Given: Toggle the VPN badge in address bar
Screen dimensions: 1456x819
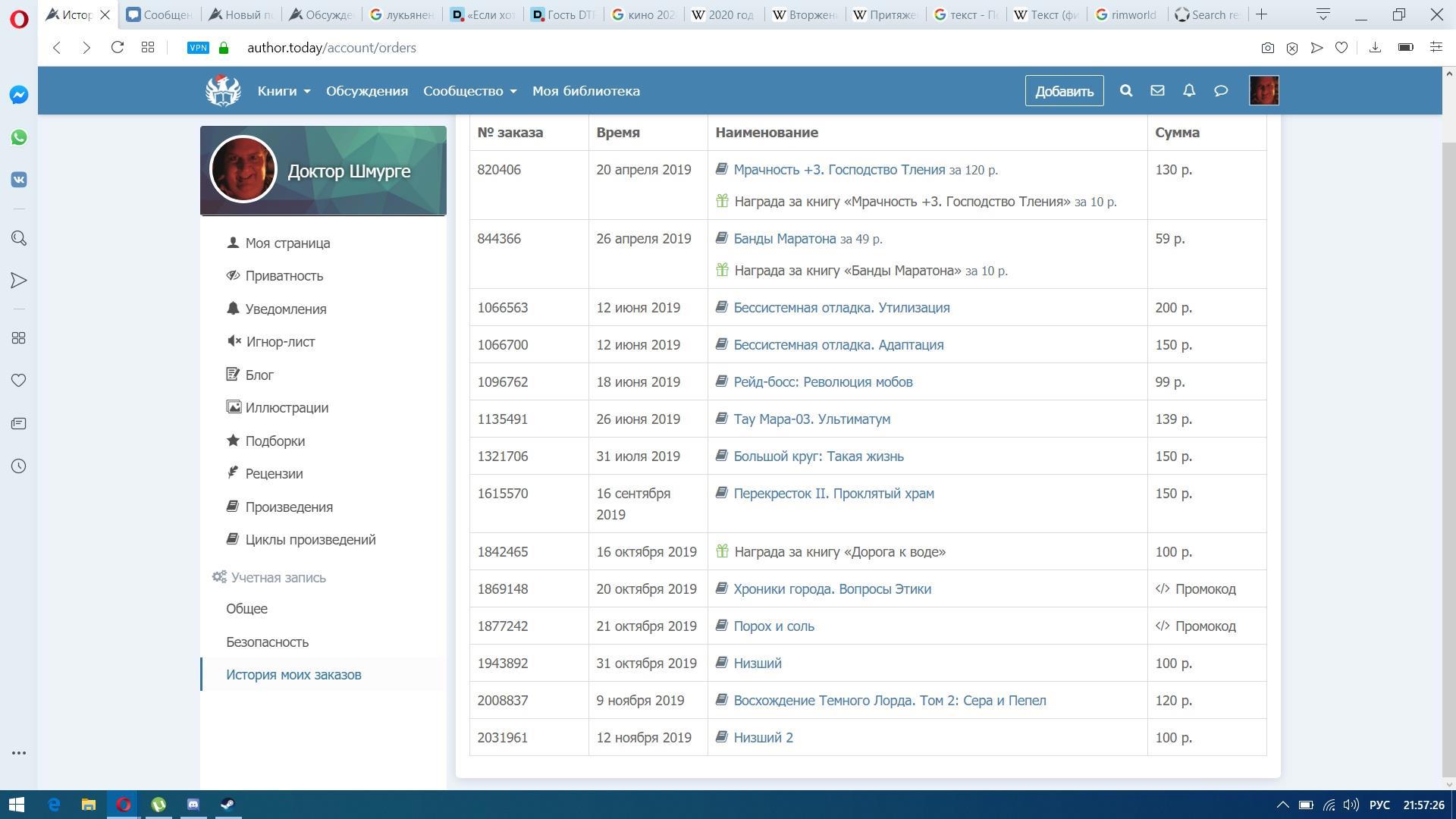Looking at the screenshot, I should [198, 48].
